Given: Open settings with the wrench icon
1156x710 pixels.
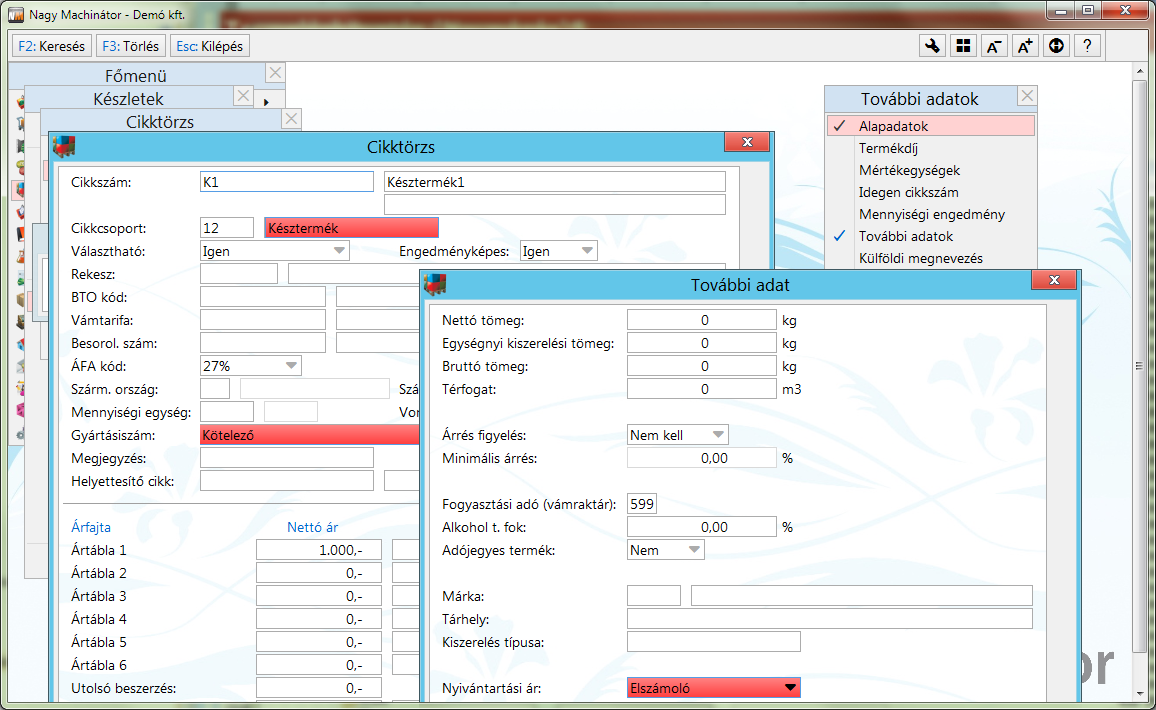Looking at the screenshot, I should tap(932, 46).
